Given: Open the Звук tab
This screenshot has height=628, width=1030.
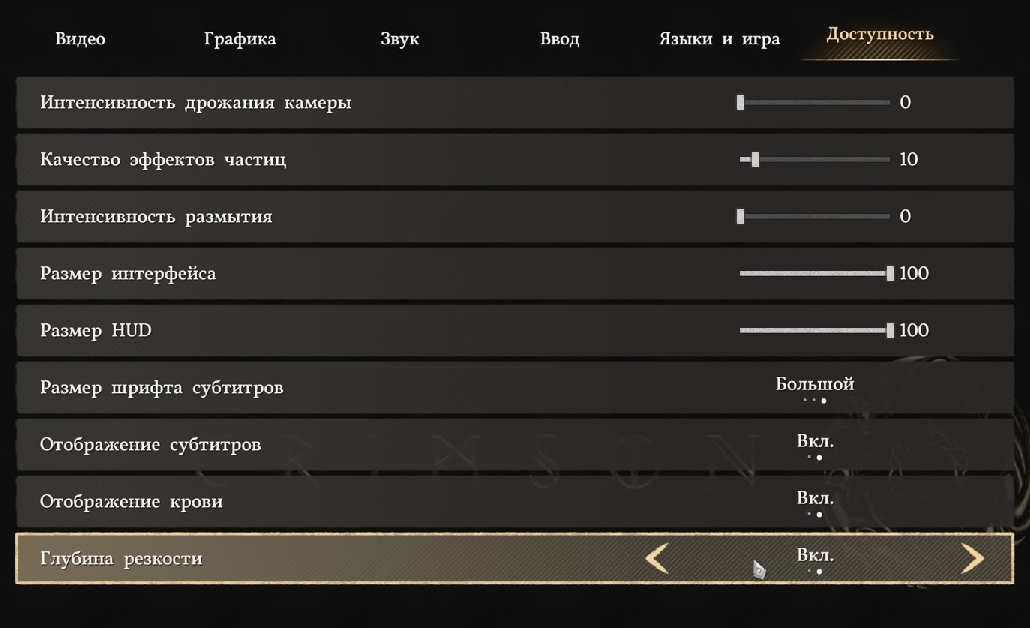Looking at the screenshot, I should (x=399, y=39).
